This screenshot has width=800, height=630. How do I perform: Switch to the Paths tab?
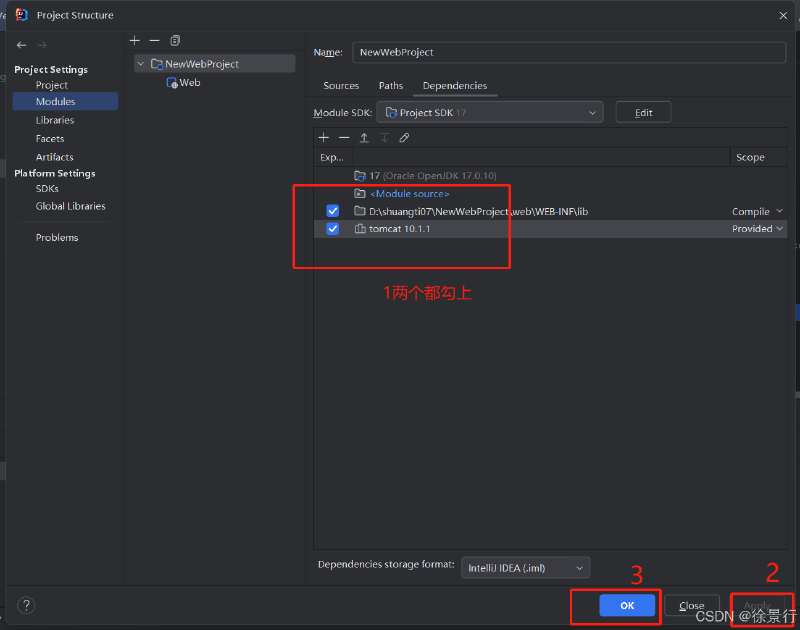391,85
